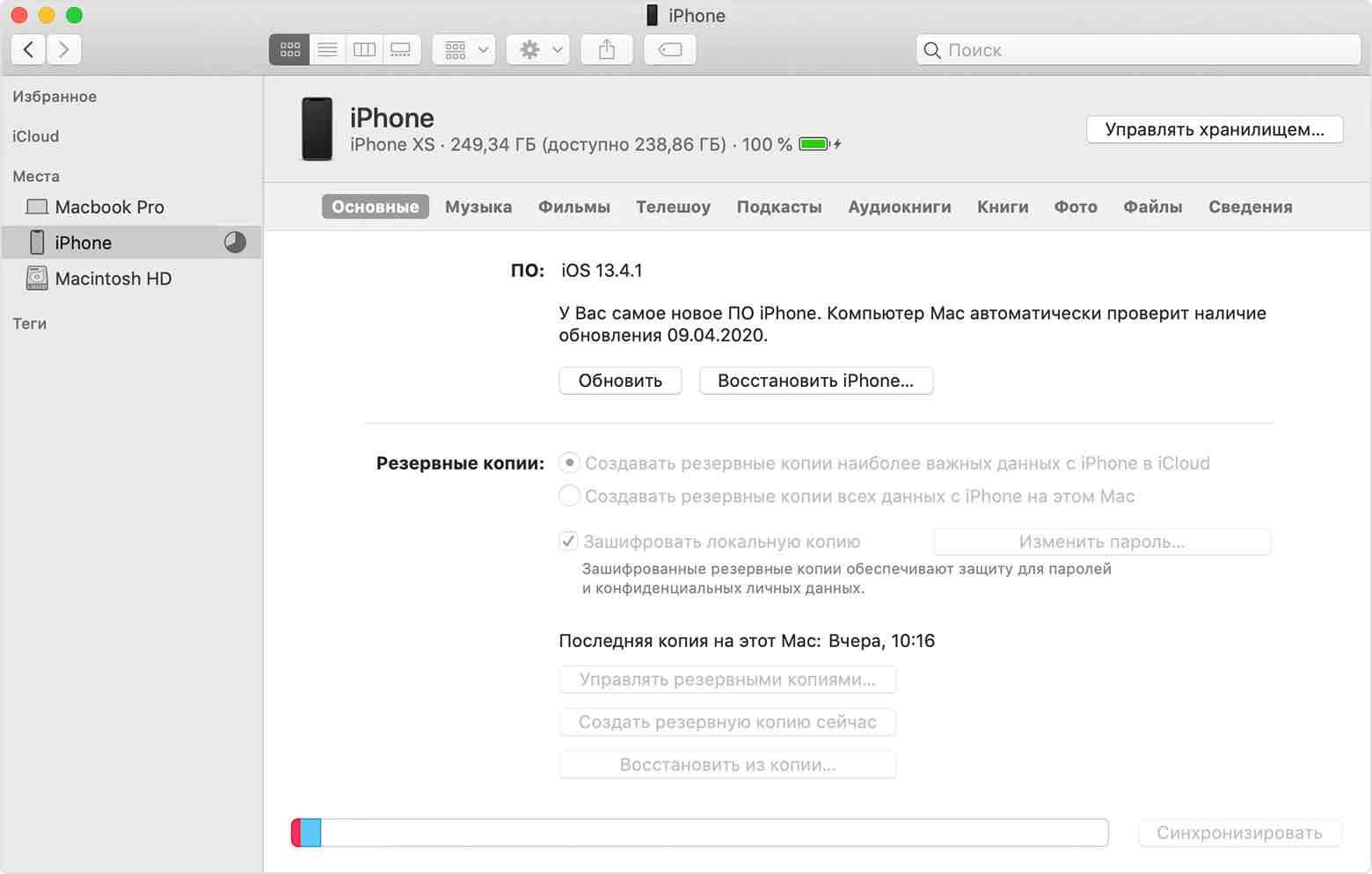Toggle Зашифровать локальную копию checkbox
This screenshot has height=874, width=1372.
click(568, 542)
